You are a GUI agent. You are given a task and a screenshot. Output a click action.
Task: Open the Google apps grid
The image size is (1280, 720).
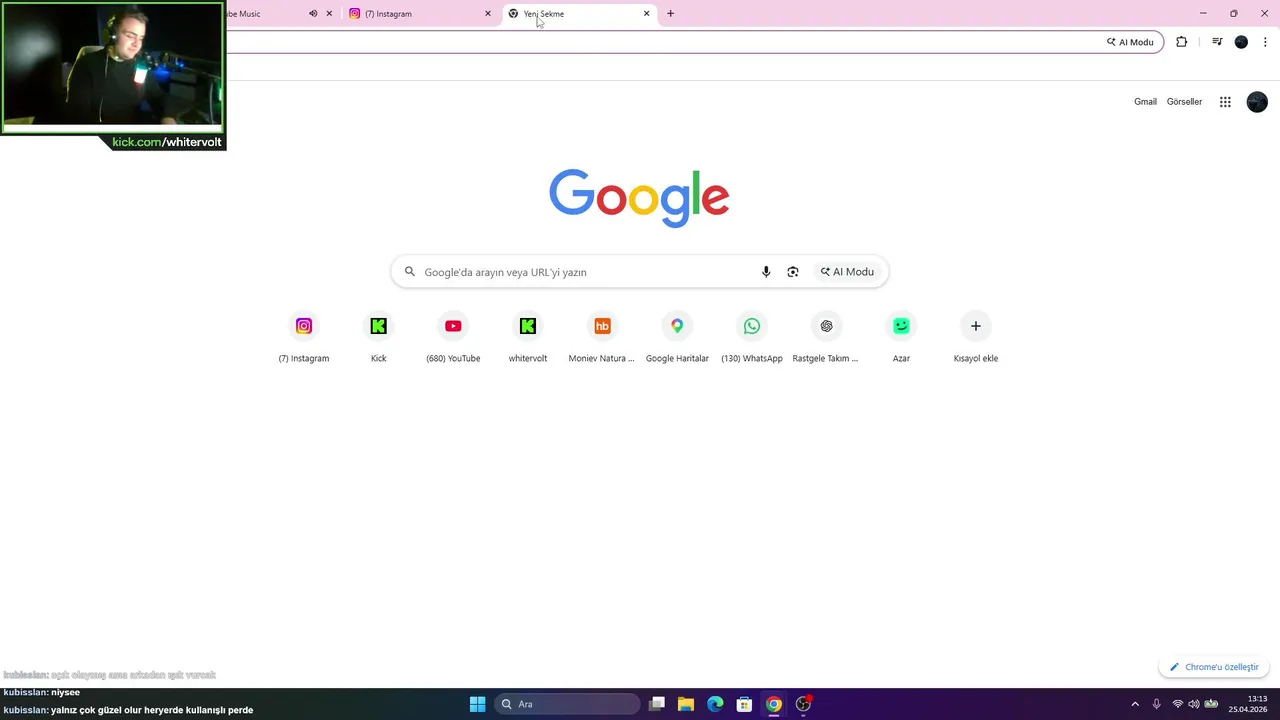click(1225, 102)
